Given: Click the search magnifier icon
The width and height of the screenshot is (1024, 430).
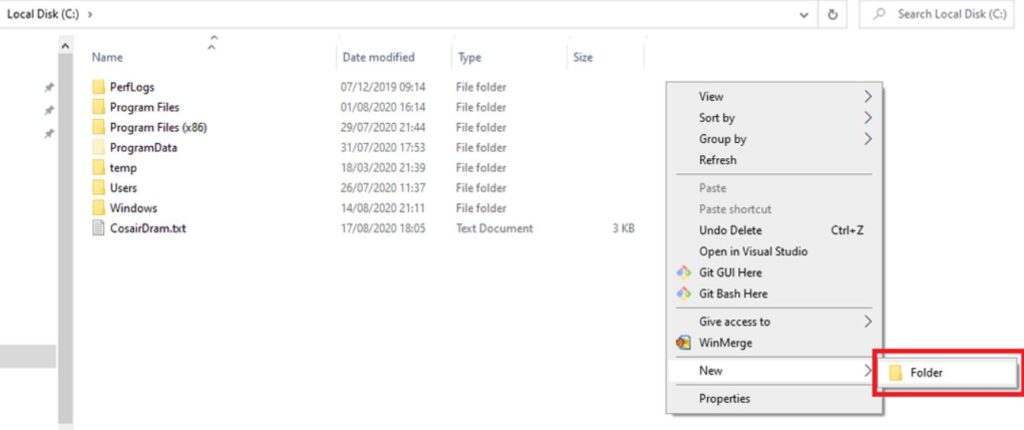Looking at the screenshot, I should coord(879,14).
